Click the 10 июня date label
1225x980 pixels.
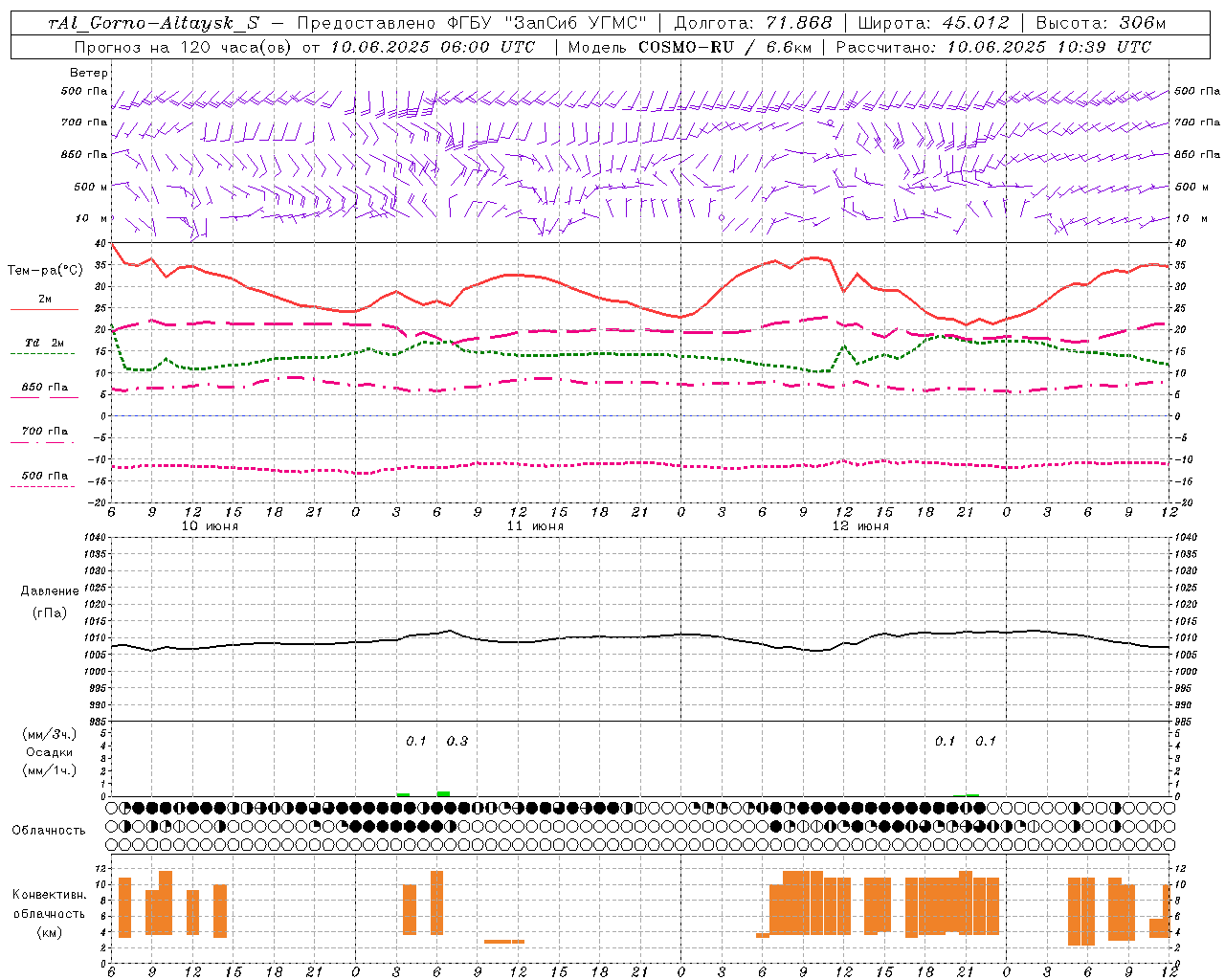pyautogui.click(x=210, y=526)
